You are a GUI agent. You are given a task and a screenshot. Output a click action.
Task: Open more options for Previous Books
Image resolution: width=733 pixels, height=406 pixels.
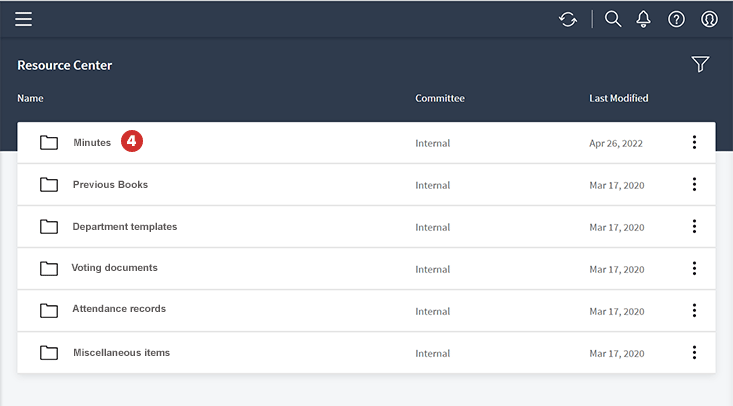click(x=694, y=185)
